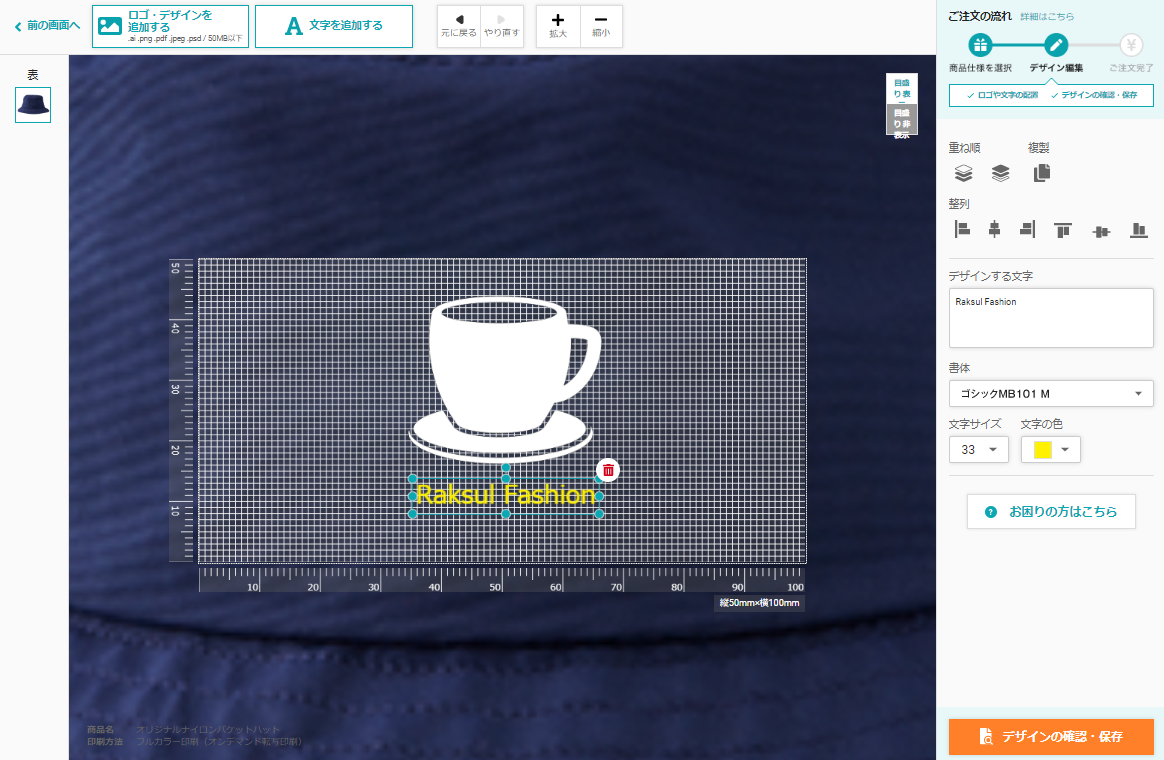Align selection to left edge
The image size is (1164, 760).
pyautogui.click(x=962, y=229)
